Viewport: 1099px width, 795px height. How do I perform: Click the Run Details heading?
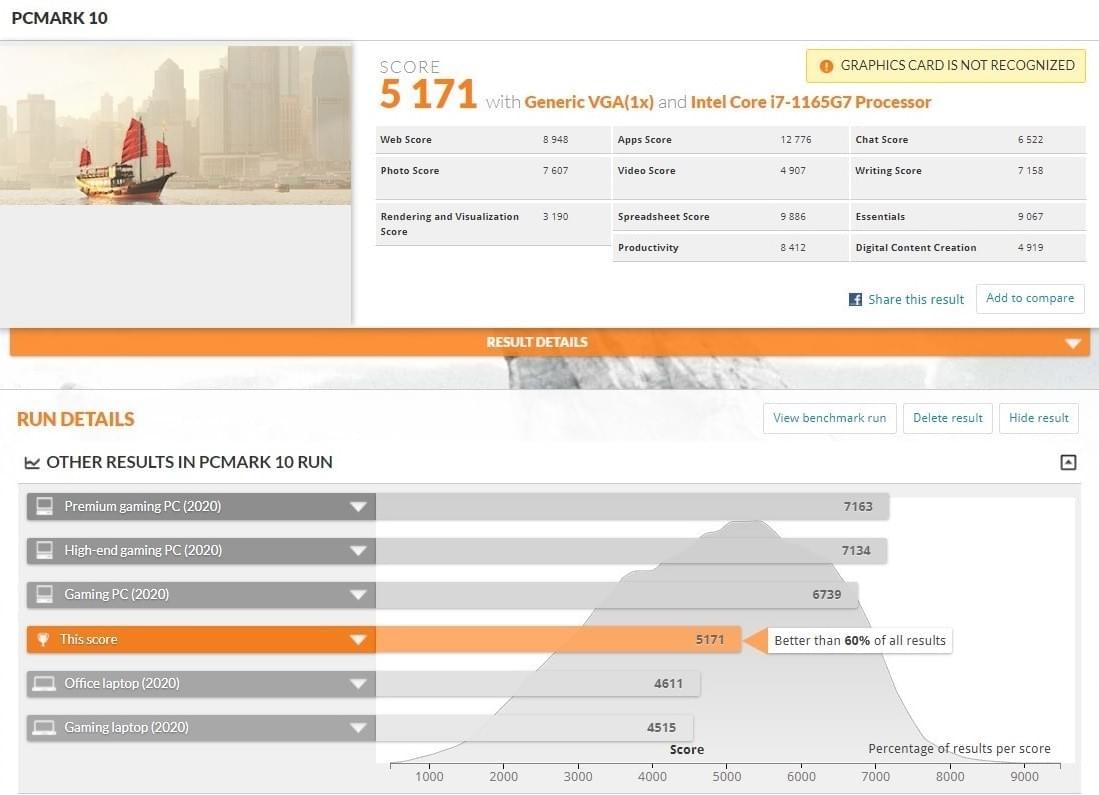(76, 419)
